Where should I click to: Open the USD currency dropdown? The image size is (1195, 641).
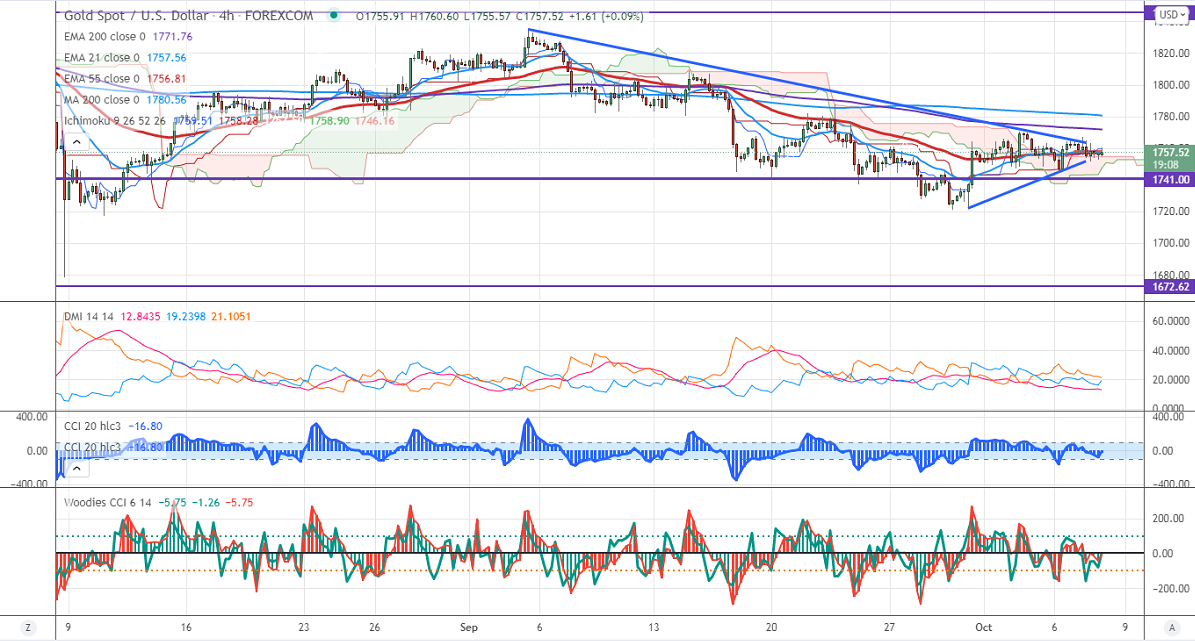point(1171,14)
